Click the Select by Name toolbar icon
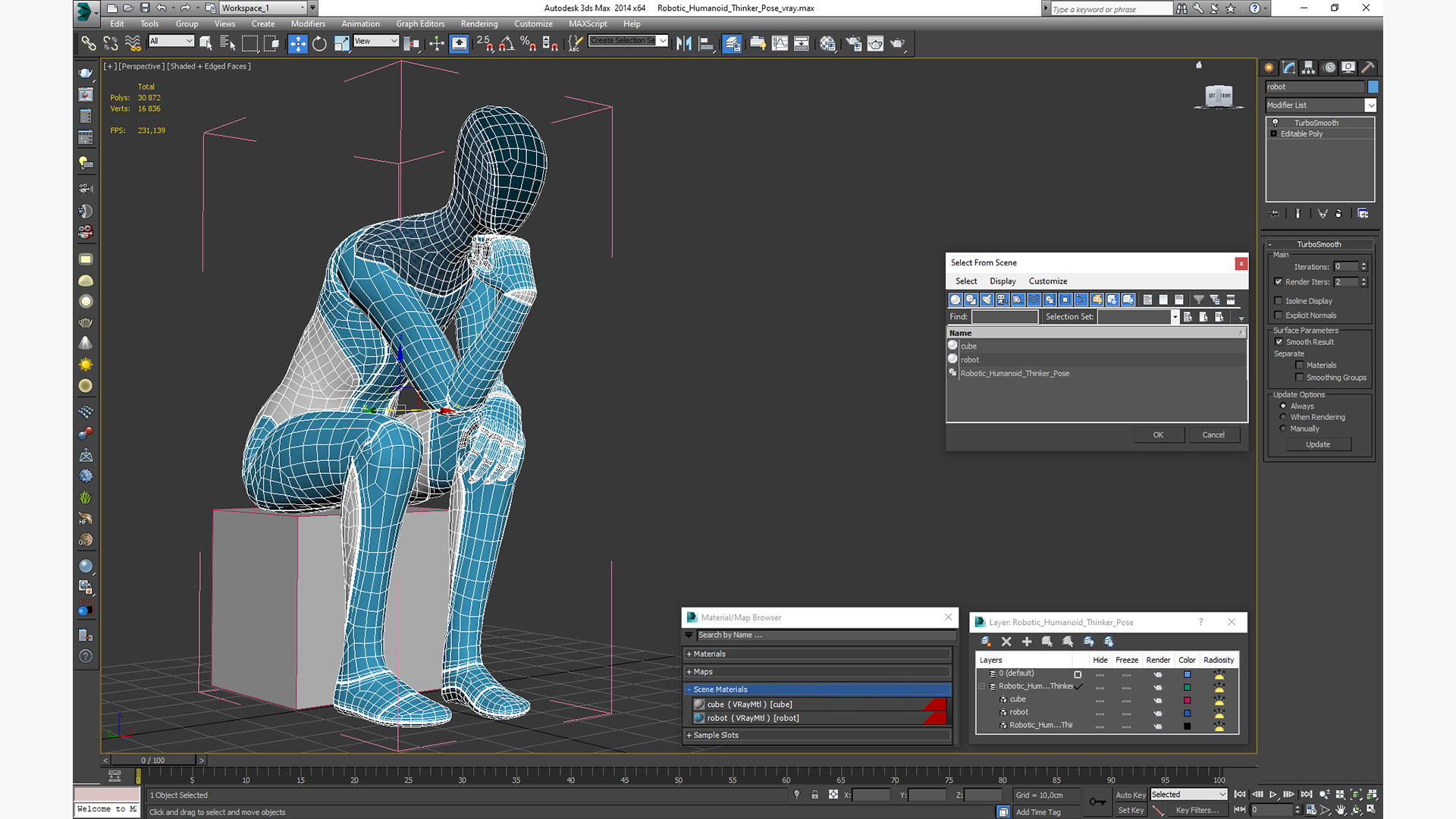This screenshot has width=1456, height=819. click(227, 43)
